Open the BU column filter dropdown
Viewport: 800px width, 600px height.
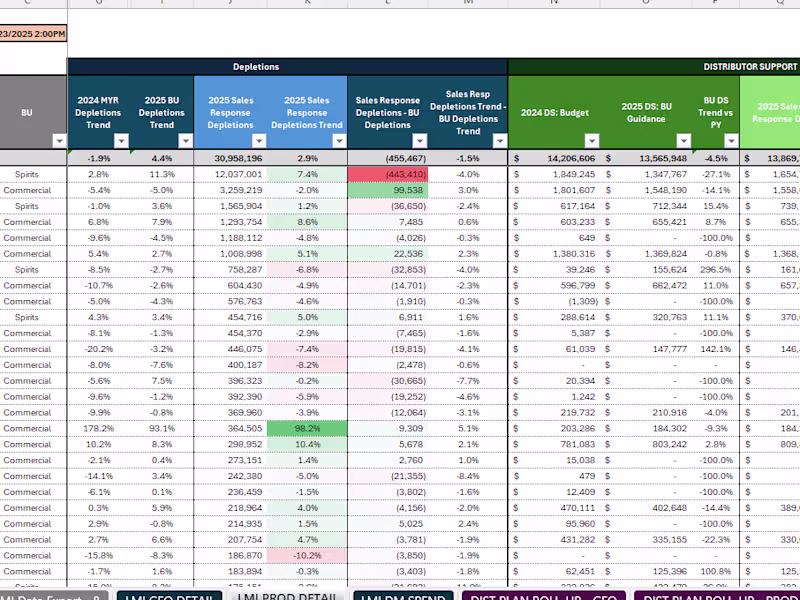[x=60, y=141]
